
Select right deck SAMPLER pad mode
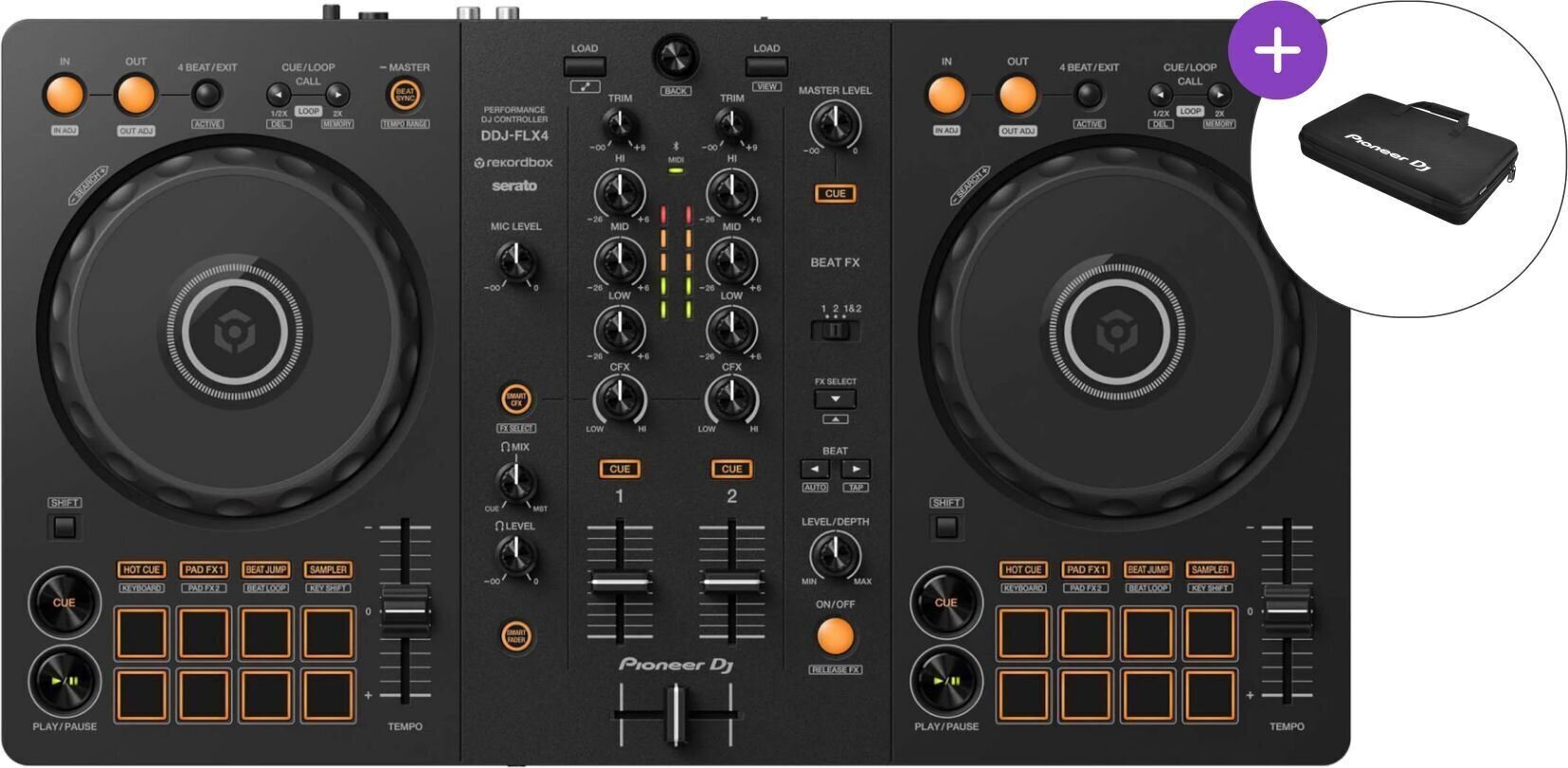(1210, 569)
